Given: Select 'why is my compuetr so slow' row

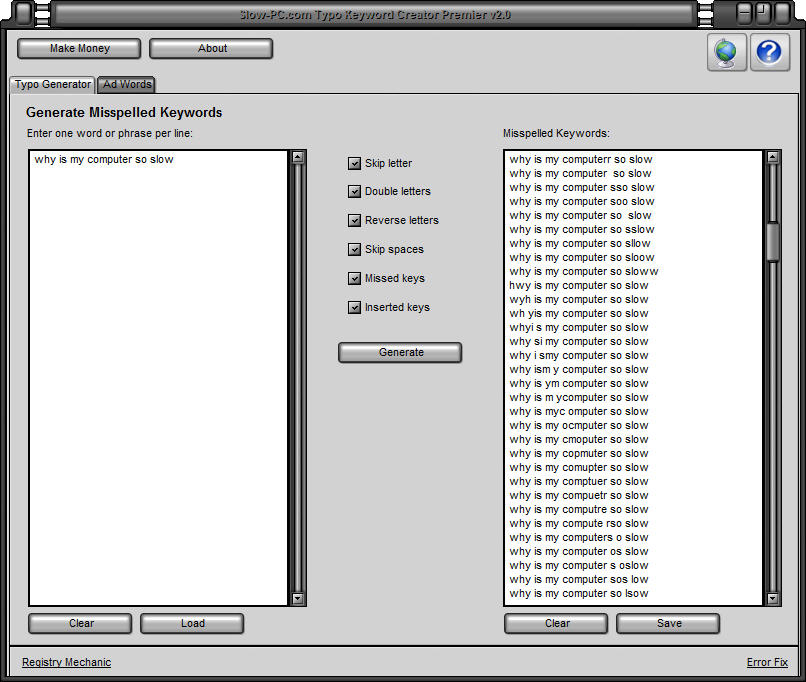Looking at the screenshot, I should click(579, 495).
